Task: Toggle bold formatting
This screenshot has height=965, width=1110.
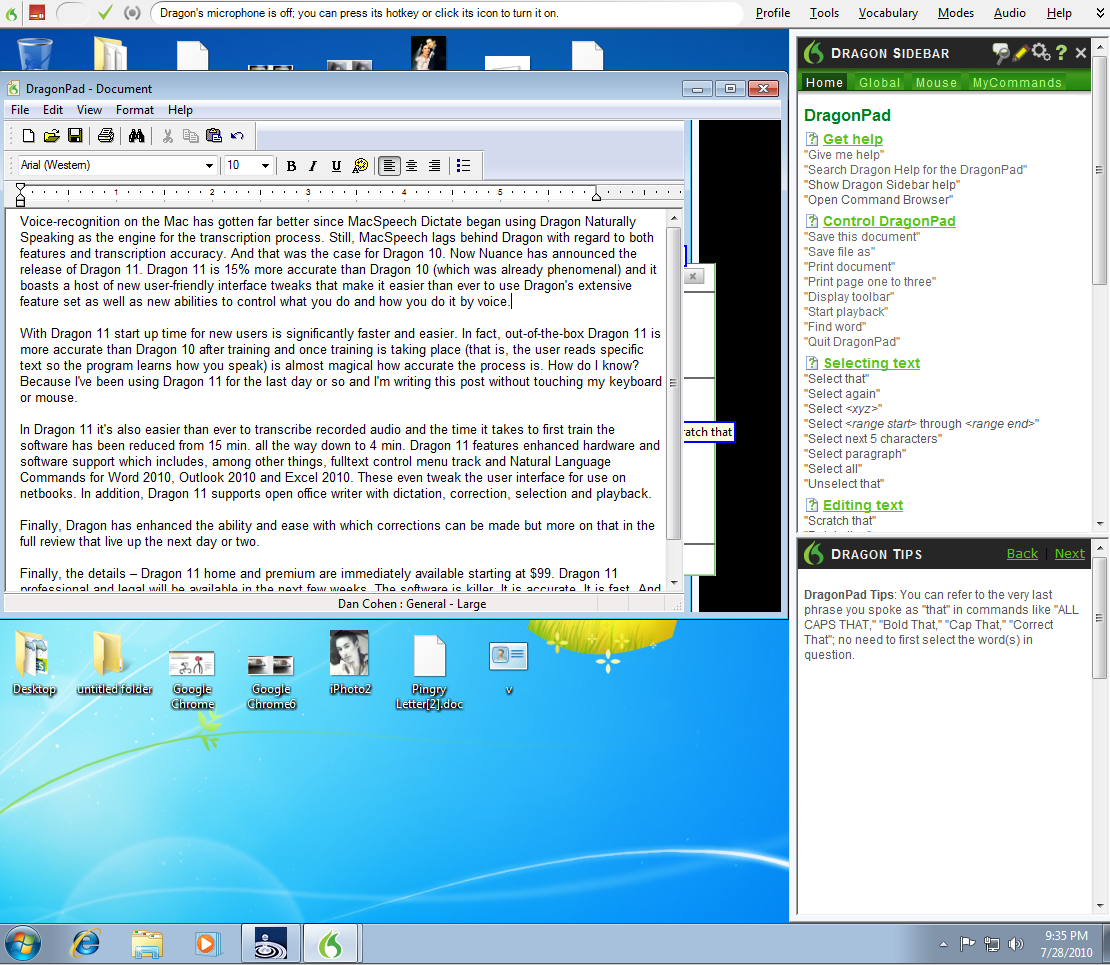Action: pyautogui.click(x=291, y=166)
